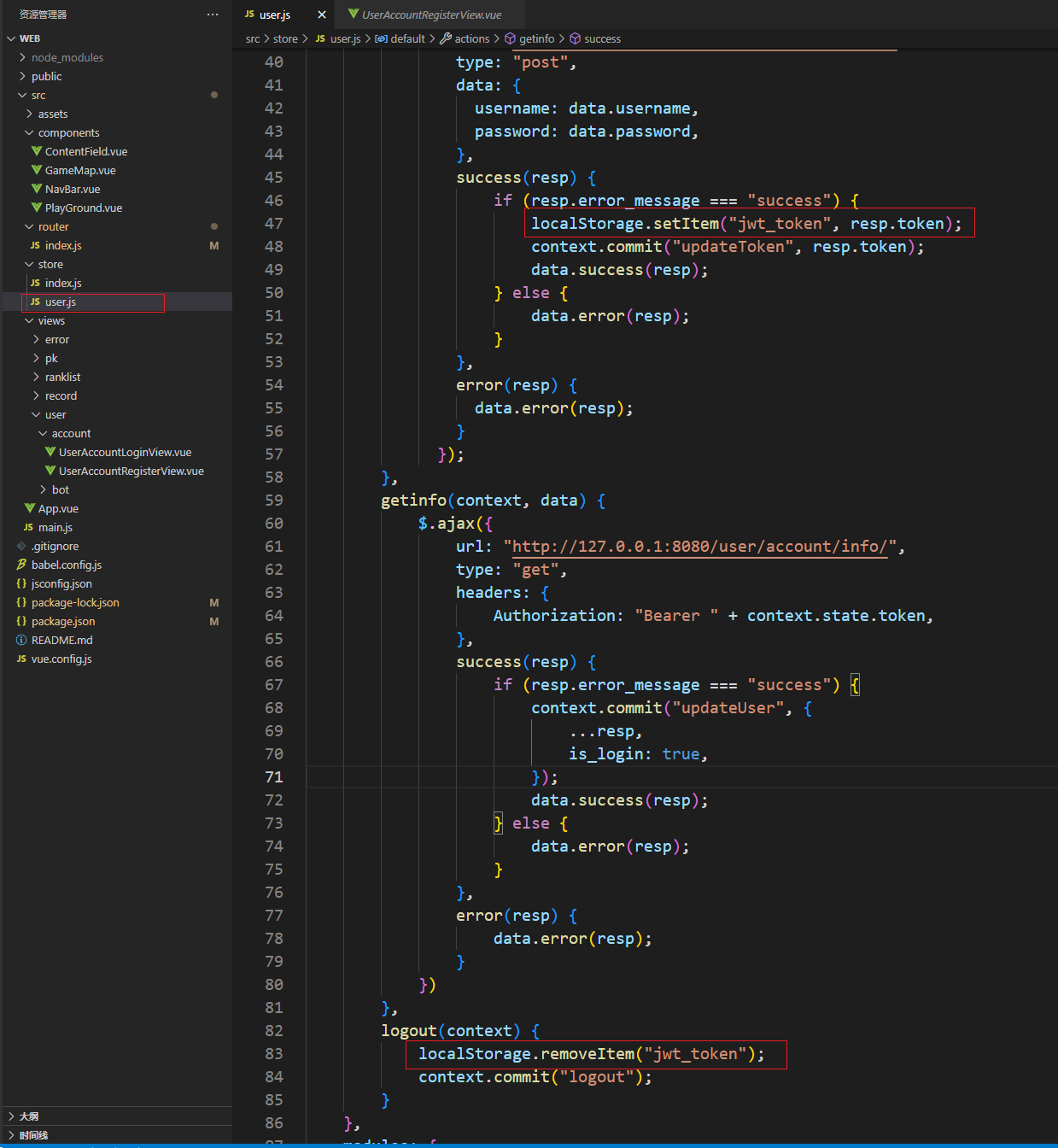
Task: Click the store breadcrumb segment
Action: [x=285, y=38]
